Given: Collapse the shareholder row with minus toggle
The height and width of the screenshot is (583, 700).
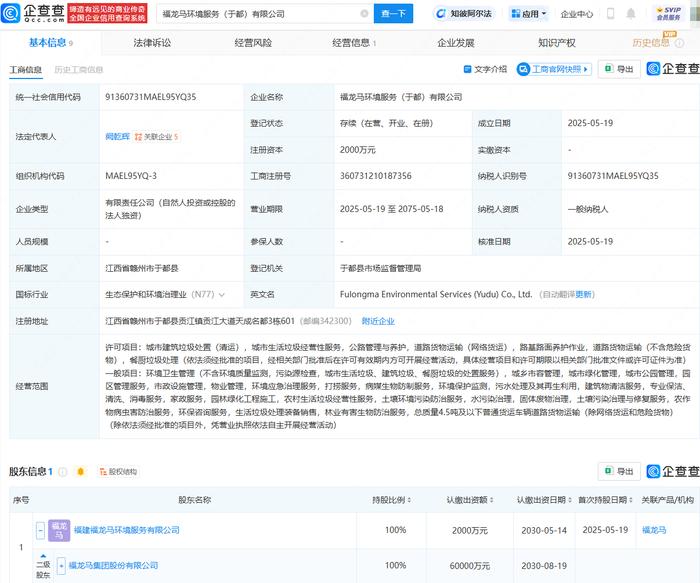Looking at the screenshot, I should pos(41,530).
